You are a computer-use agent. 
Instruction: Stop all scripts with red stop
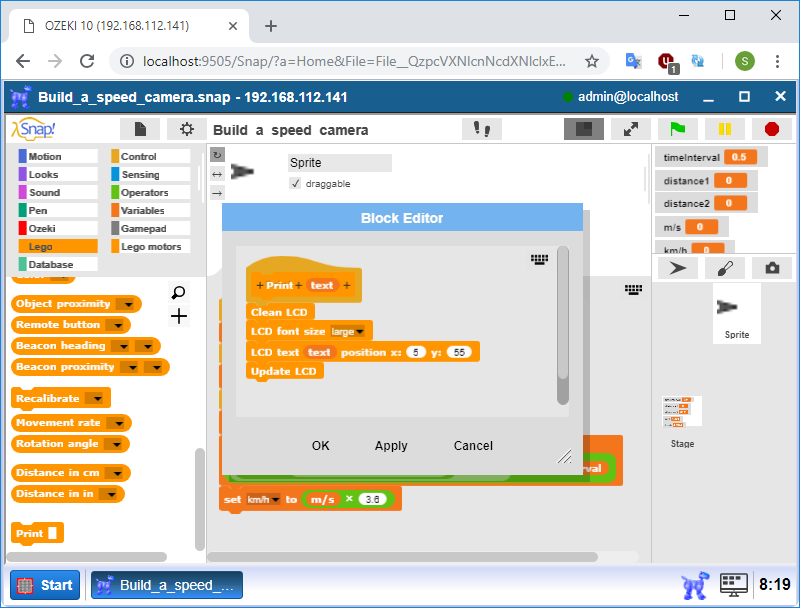(x=771, y=129)
